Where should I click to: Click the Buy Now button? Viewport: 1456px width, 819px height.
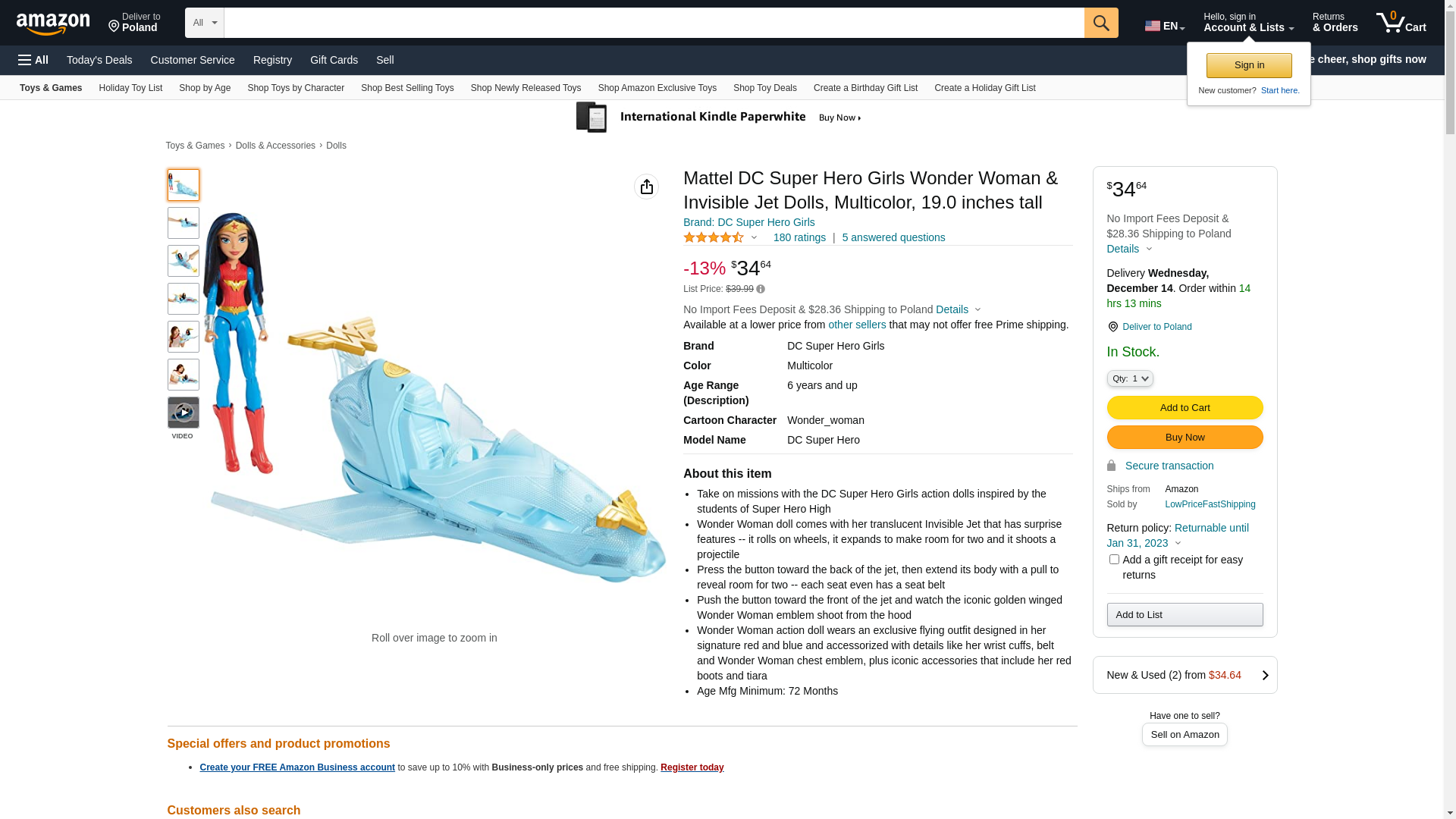[1185, 438]
